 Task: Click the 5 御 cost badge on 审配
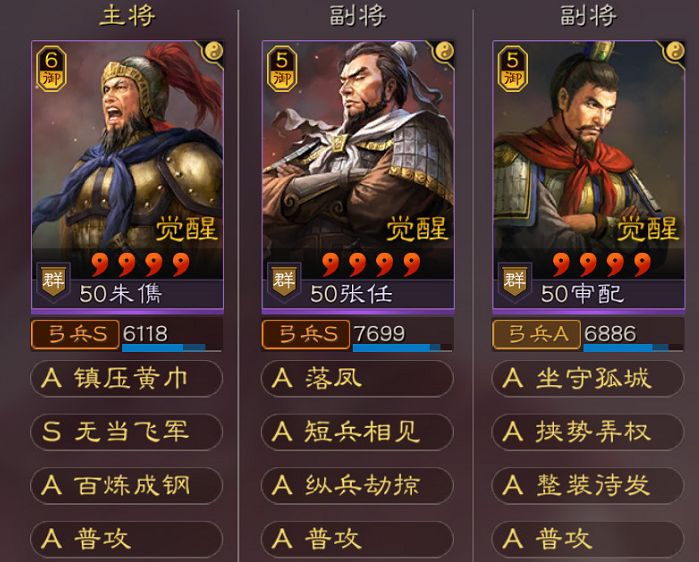[512, 68]
